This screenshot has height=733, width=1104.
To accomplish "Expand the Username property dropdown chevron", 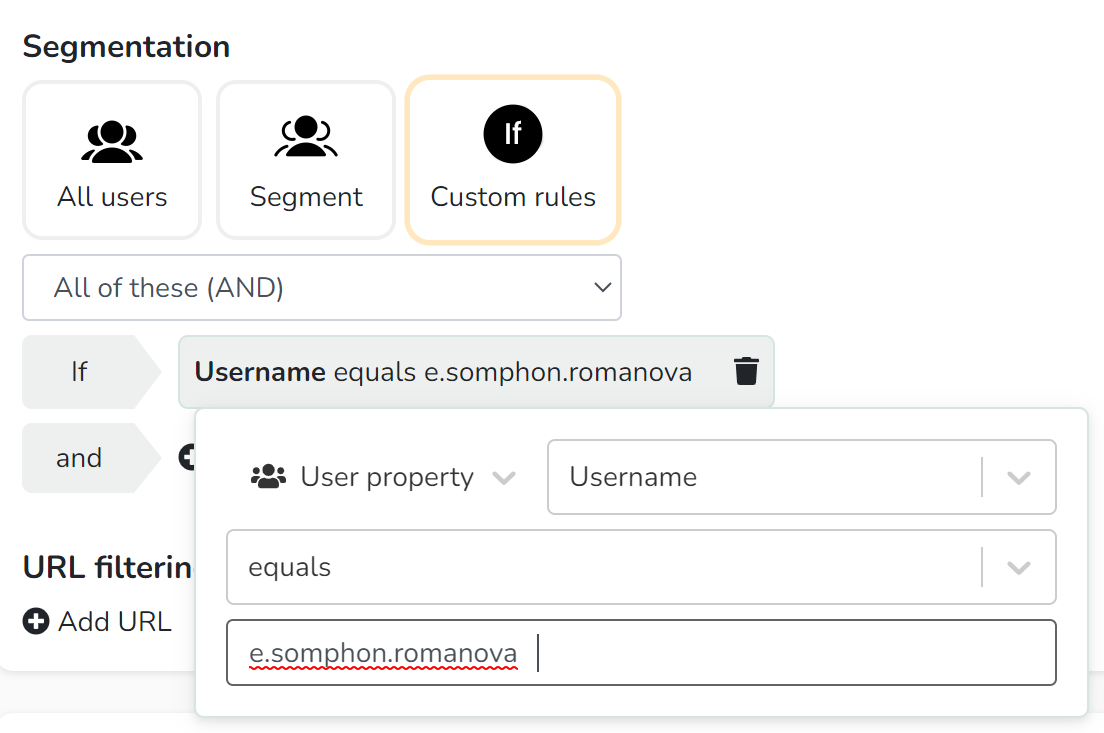I will point(1019,477).
